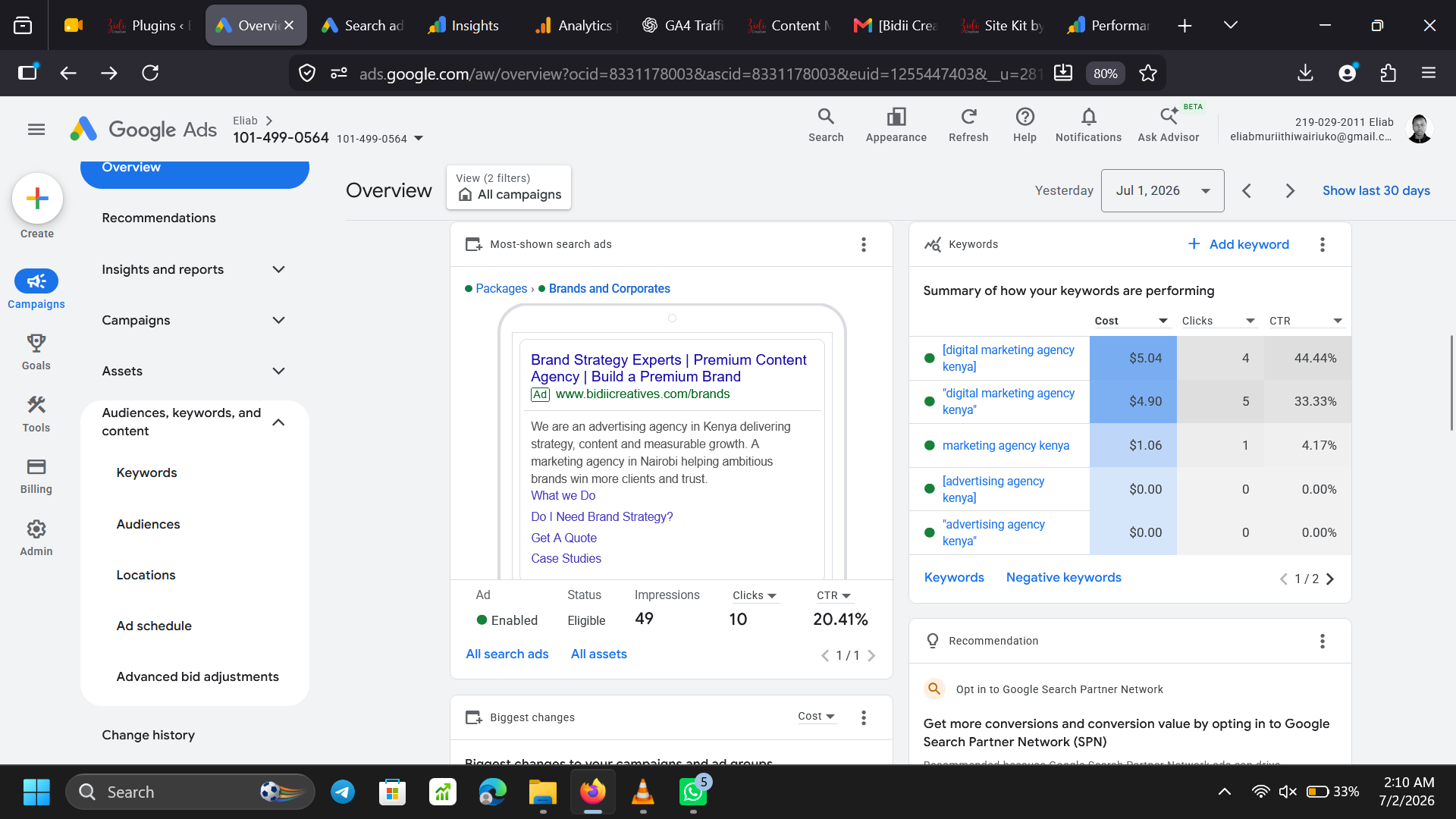Open View filters All campaigns selector
1456x819 pixels.
[x=509, y=187]
